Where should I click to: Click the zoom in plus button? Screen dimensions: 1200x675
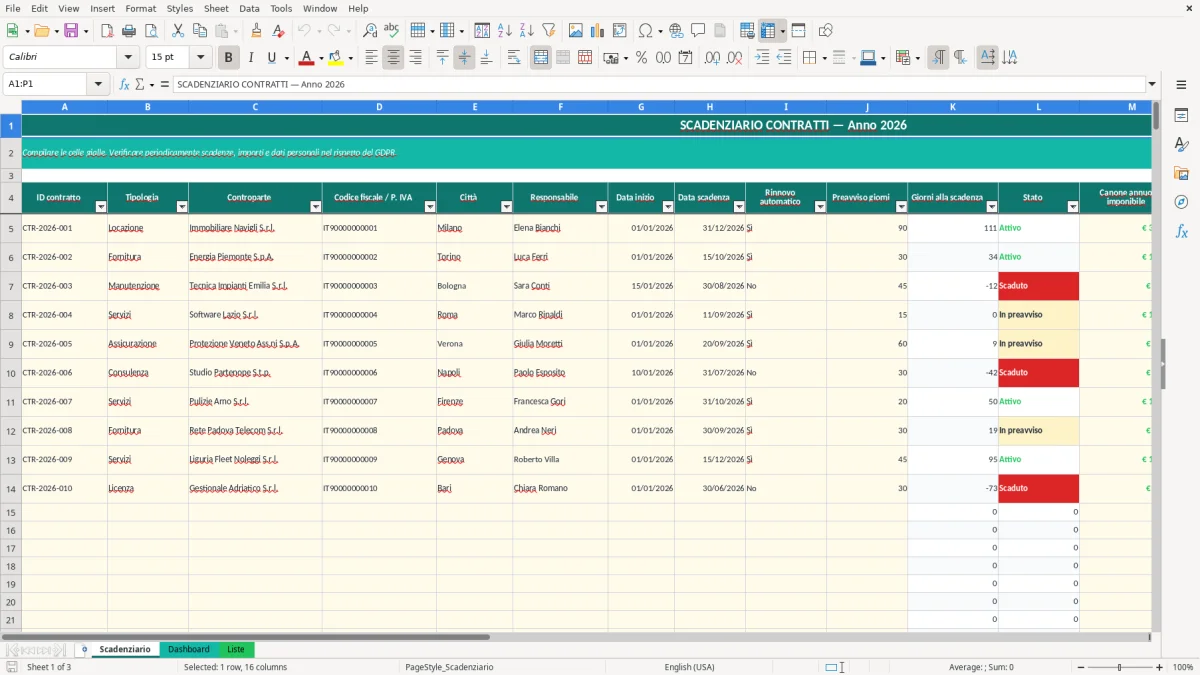pos(1159,667)
